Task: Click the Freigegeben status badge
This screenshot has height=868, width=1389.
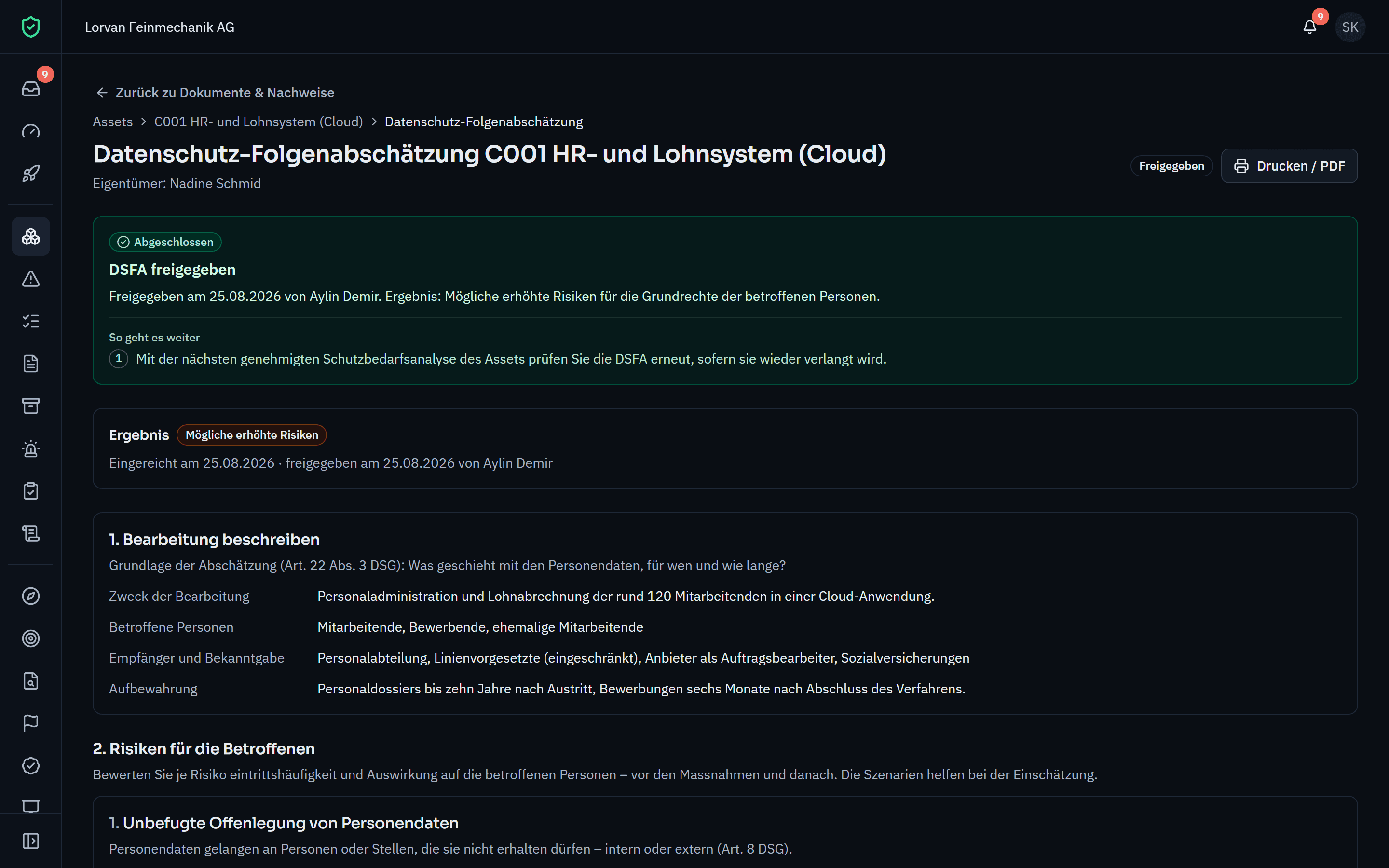Action: [1171, 166]
